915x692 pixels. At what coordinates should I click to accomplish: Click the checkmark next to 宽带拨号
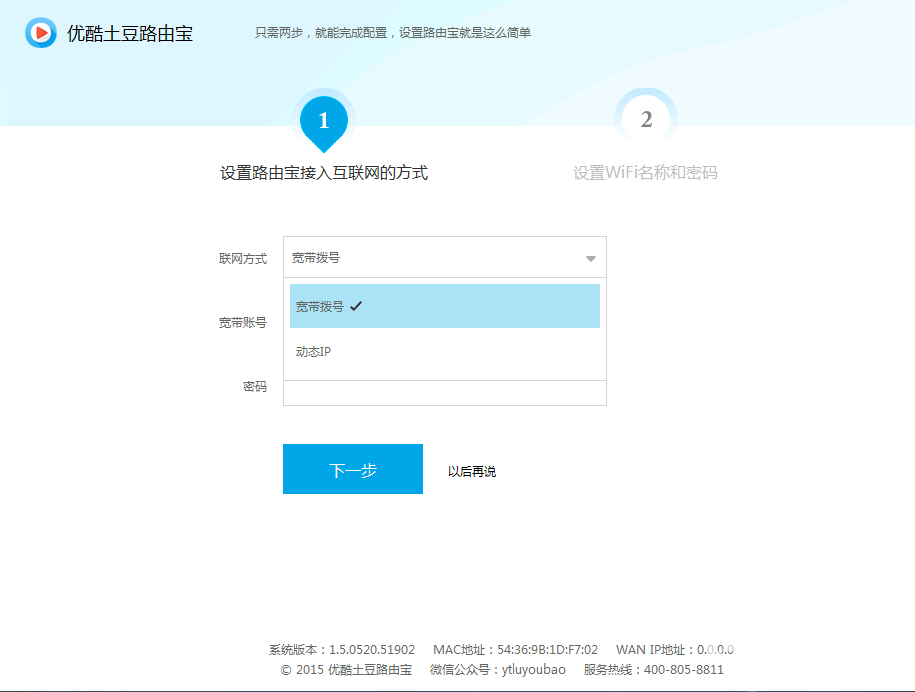(356, 306)
